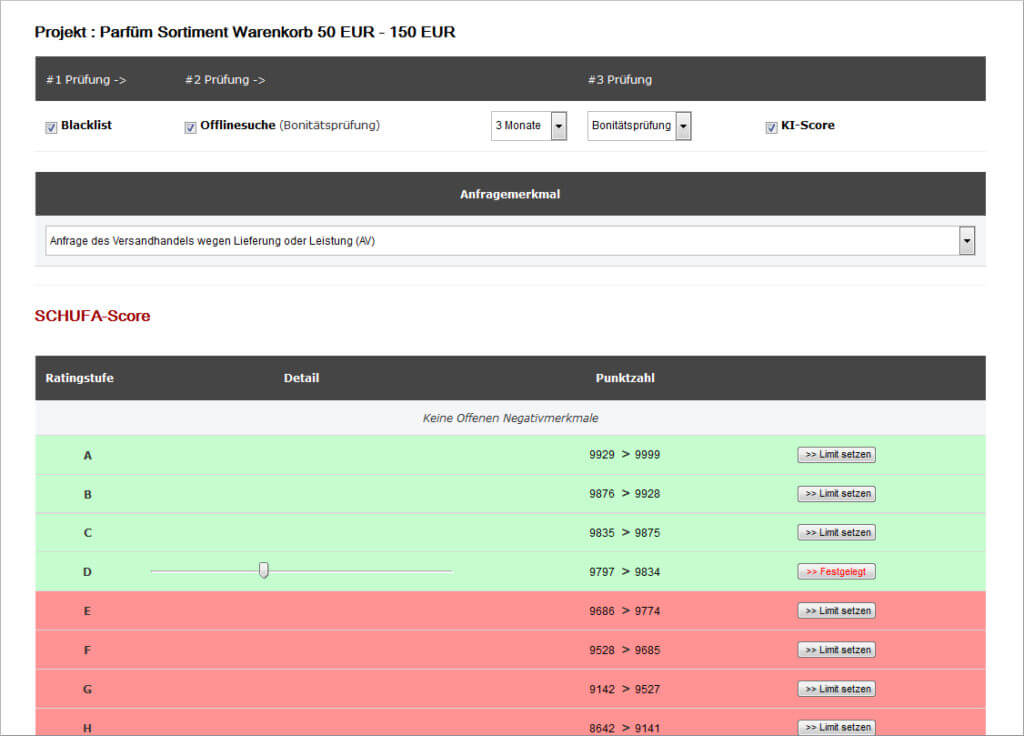
Task: Click the rating D slider handle
Action: coord(264,570)
